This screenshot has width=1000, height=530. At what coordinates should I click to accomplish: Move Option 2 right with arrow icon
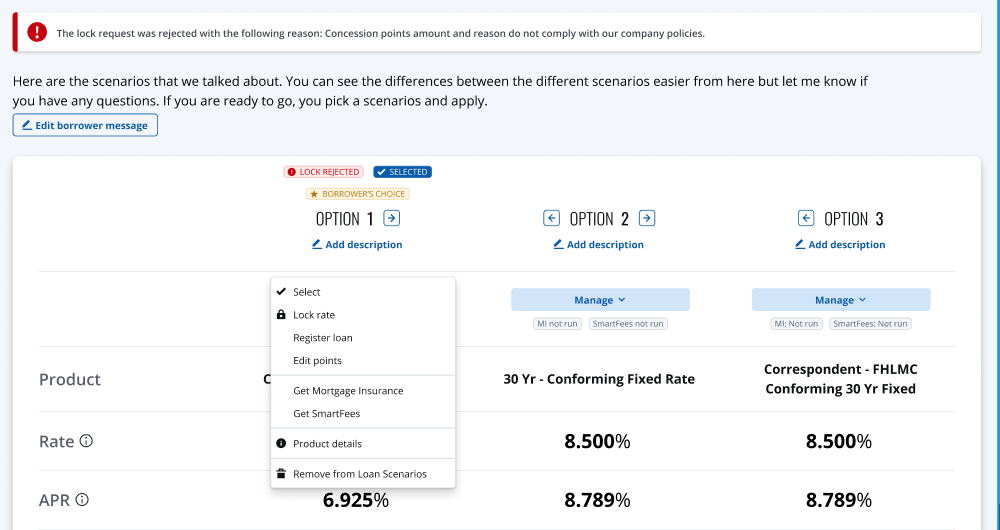point(647,218)
